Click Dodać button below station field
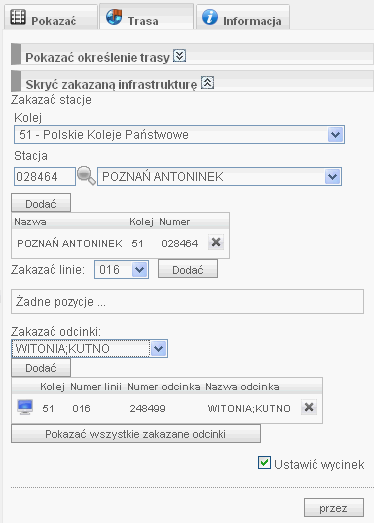Viewport: 374px width, 523px height. 41,203
